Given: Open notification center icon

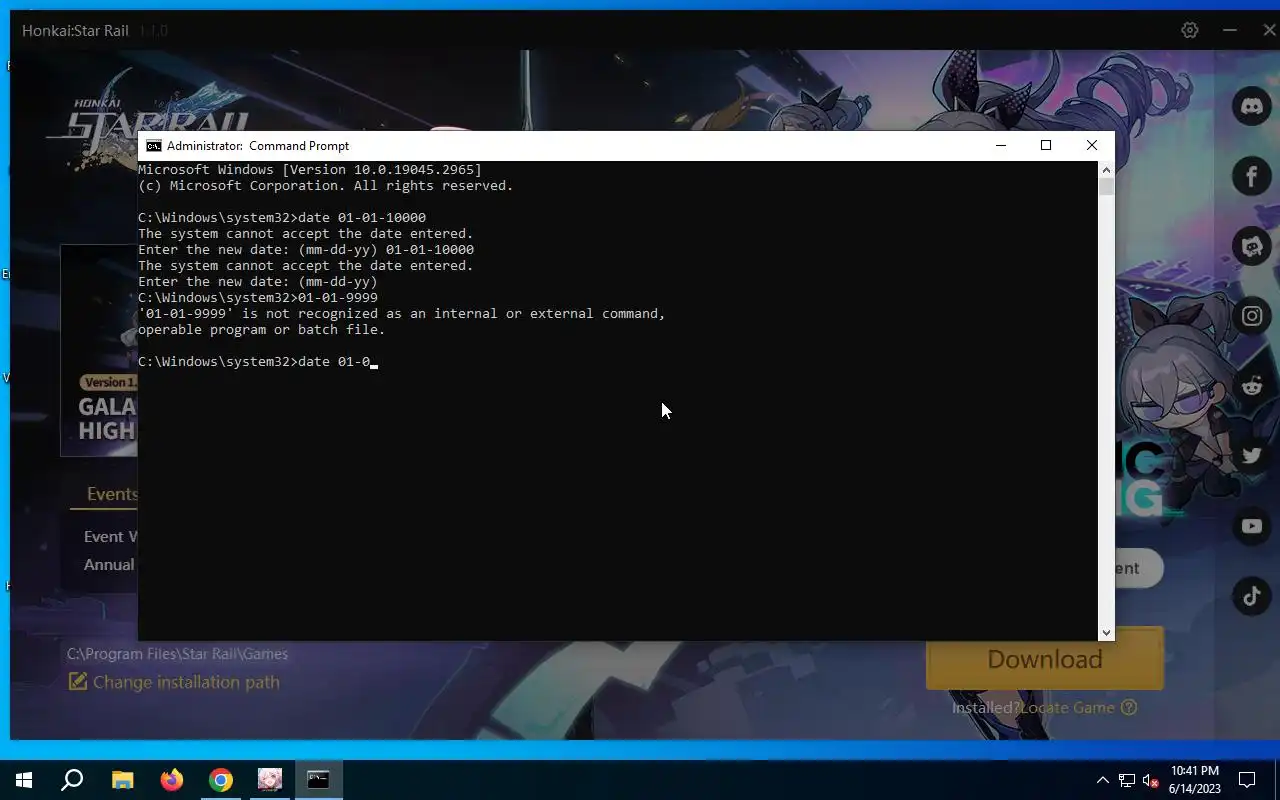Looking at the screenshot, I should [x=1247, y=780].
